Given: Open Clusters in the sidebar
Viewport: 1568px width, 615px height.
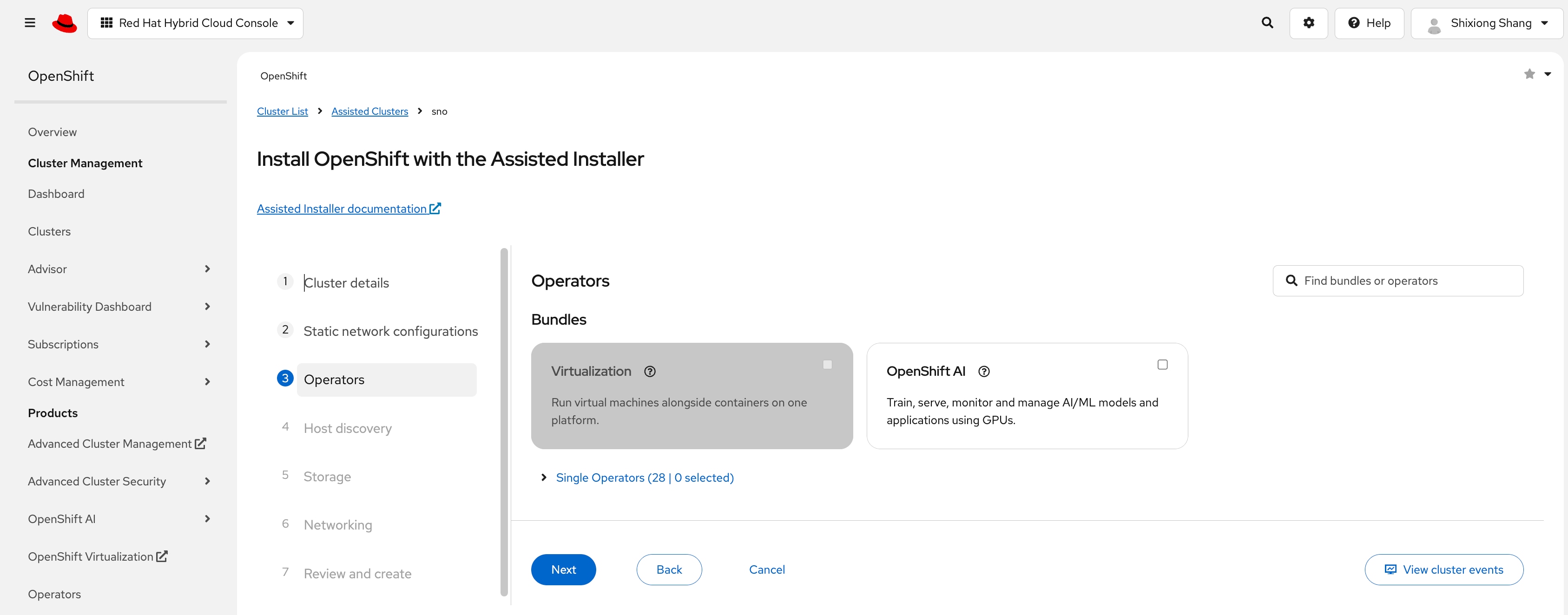Looking at the screenshot, I should click(x=49, y=232).
